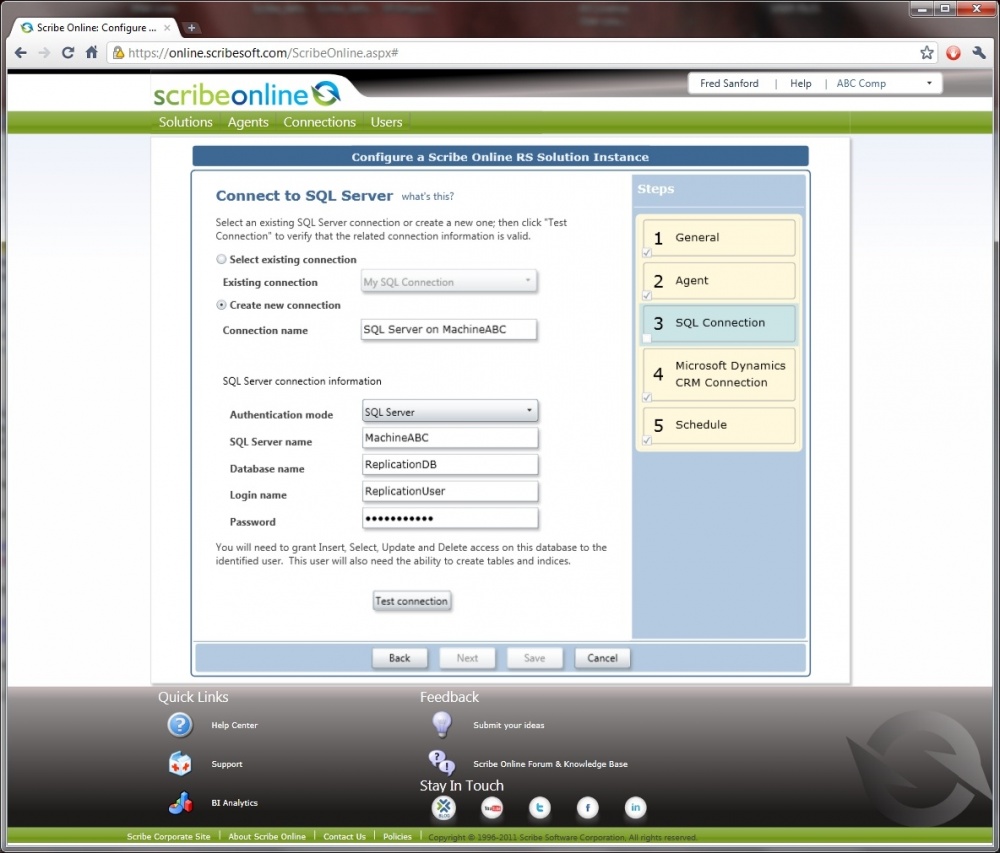The width and height of the screenshot is (1000, 853).
Task: Open the Contact Us footer link
Action: point(344,836)
